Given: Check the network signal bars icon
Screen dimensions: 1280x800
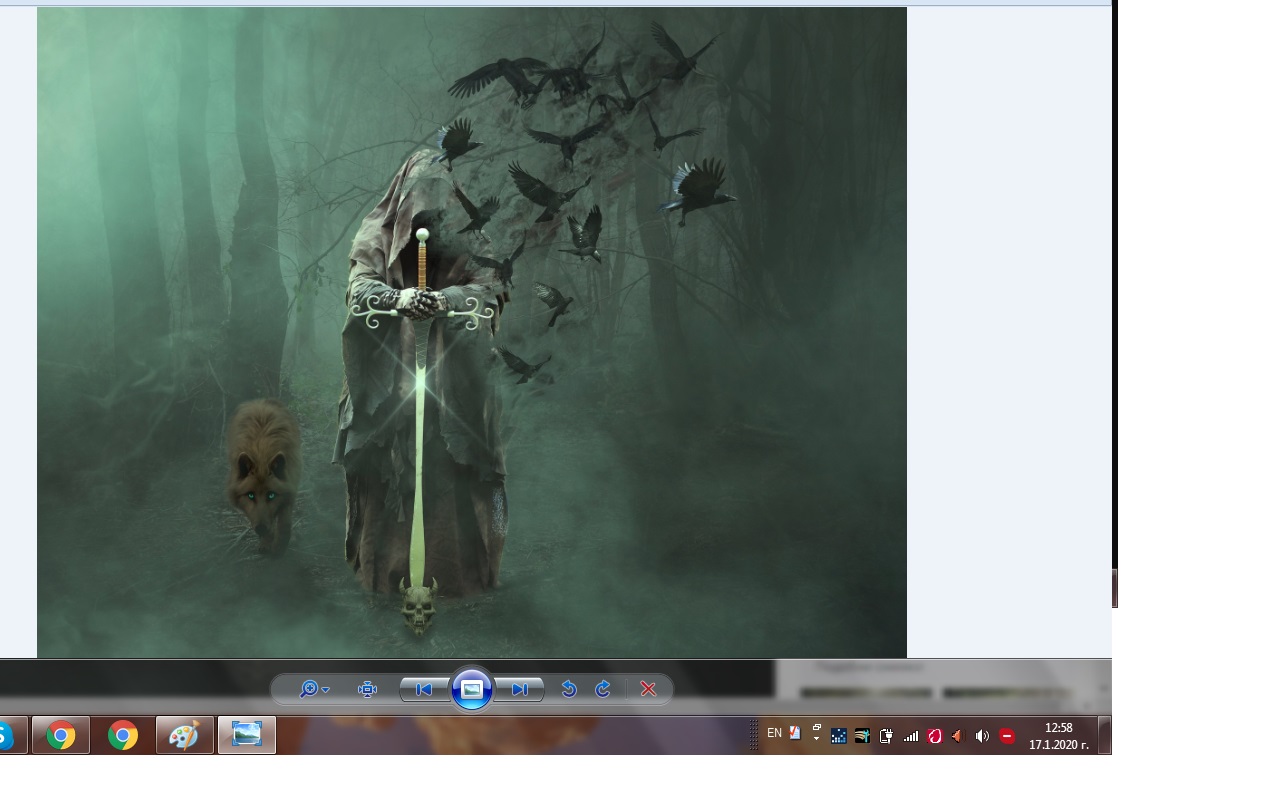Looking at the screenshot, I should 910,736.
